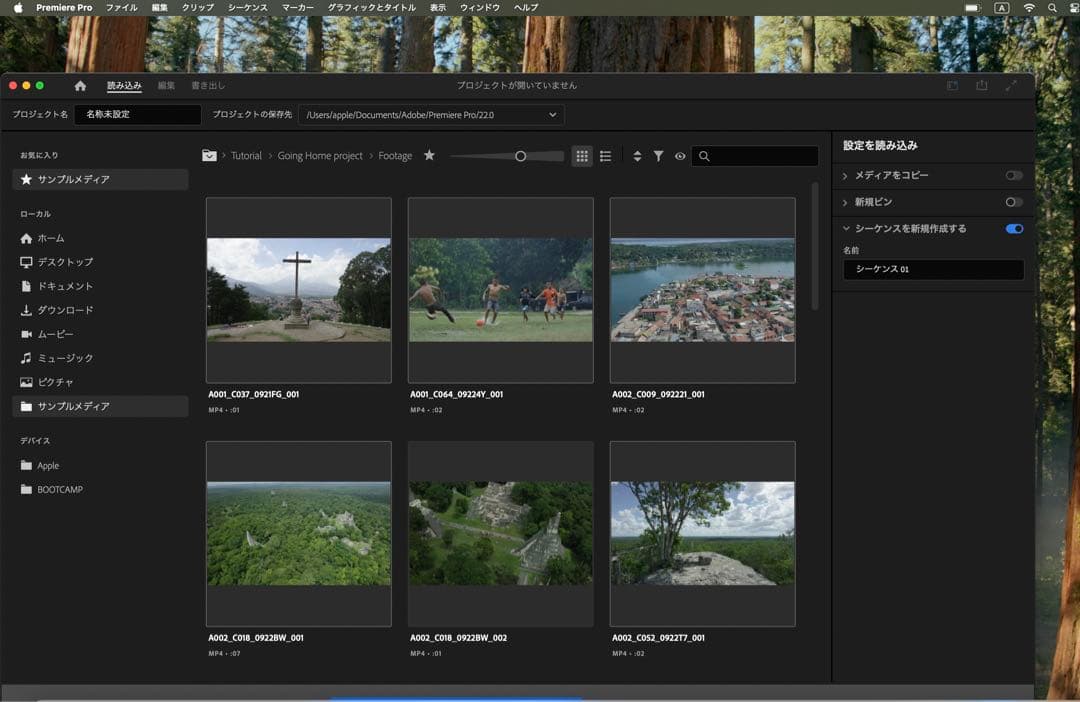Viewport: 1080px width, 702px height.
Task: Open the sort order options
Action: click(637, 156)
